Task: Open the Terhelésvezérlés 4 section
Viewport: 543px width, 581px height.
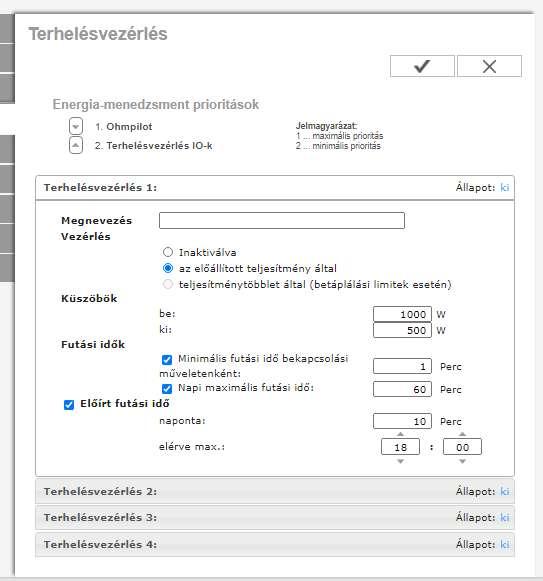Action: point(275,544)
